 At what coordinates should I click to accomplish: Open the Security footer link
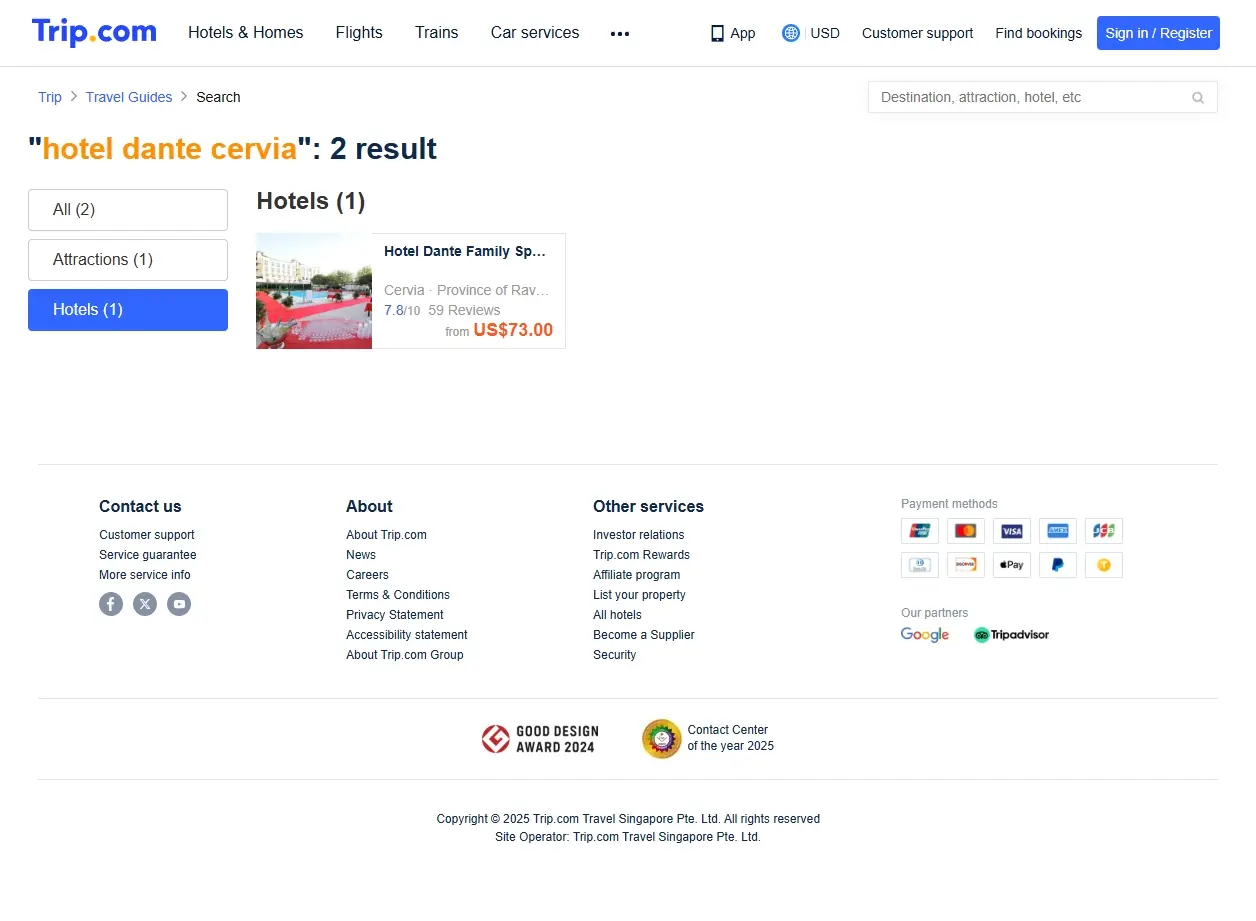[x=614, y=655]
